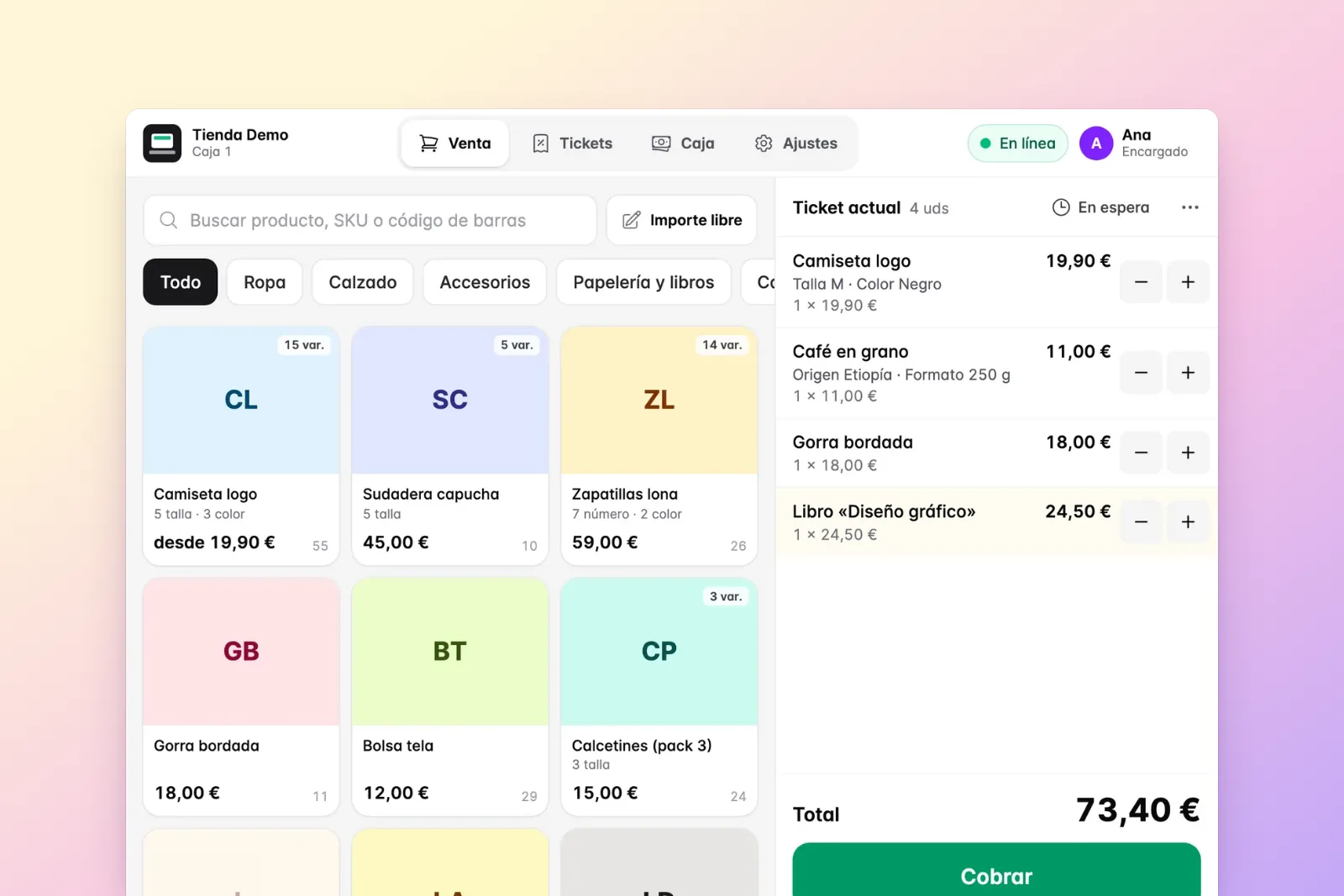Select the Todo category filter
Viewport: 1344px width, 896px height.
pos(181,282)
